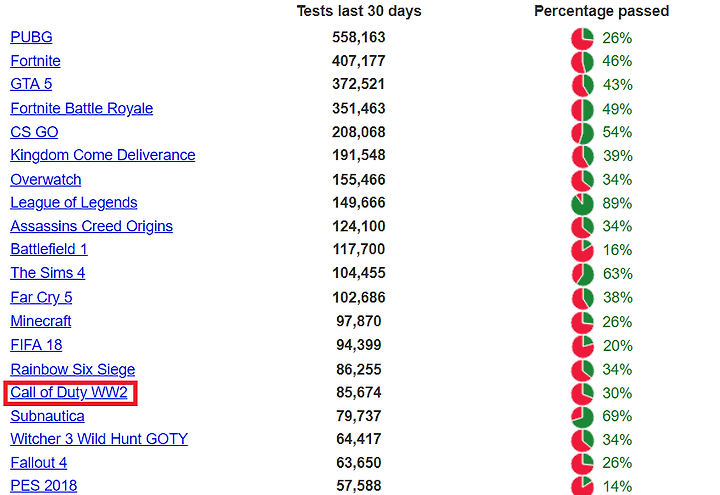
Task: Click the Call of Duty WW2 link
Action: coord(69,393)
